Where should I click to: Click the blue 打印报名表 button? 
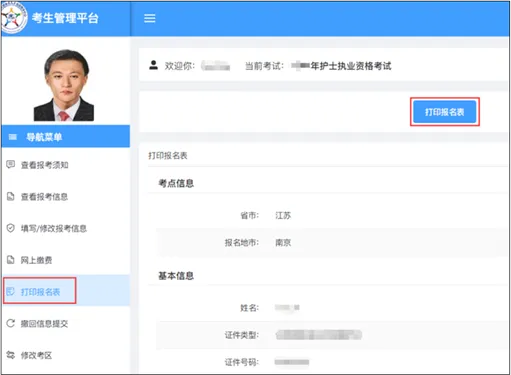click(445, 112)
